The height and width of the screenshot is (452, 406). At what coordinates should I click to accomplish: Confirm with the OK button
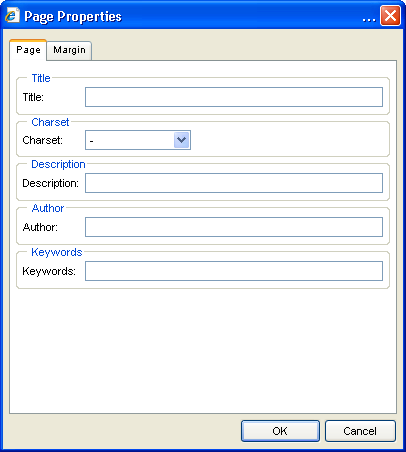(280, 431)
